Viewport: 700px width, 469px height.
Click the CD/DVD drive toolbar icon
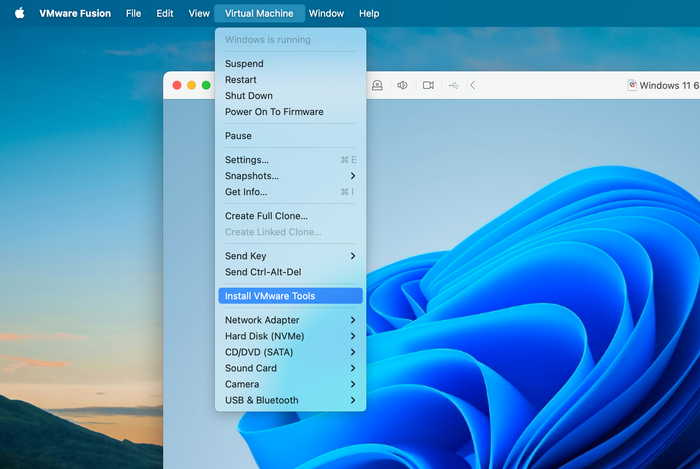377,85
